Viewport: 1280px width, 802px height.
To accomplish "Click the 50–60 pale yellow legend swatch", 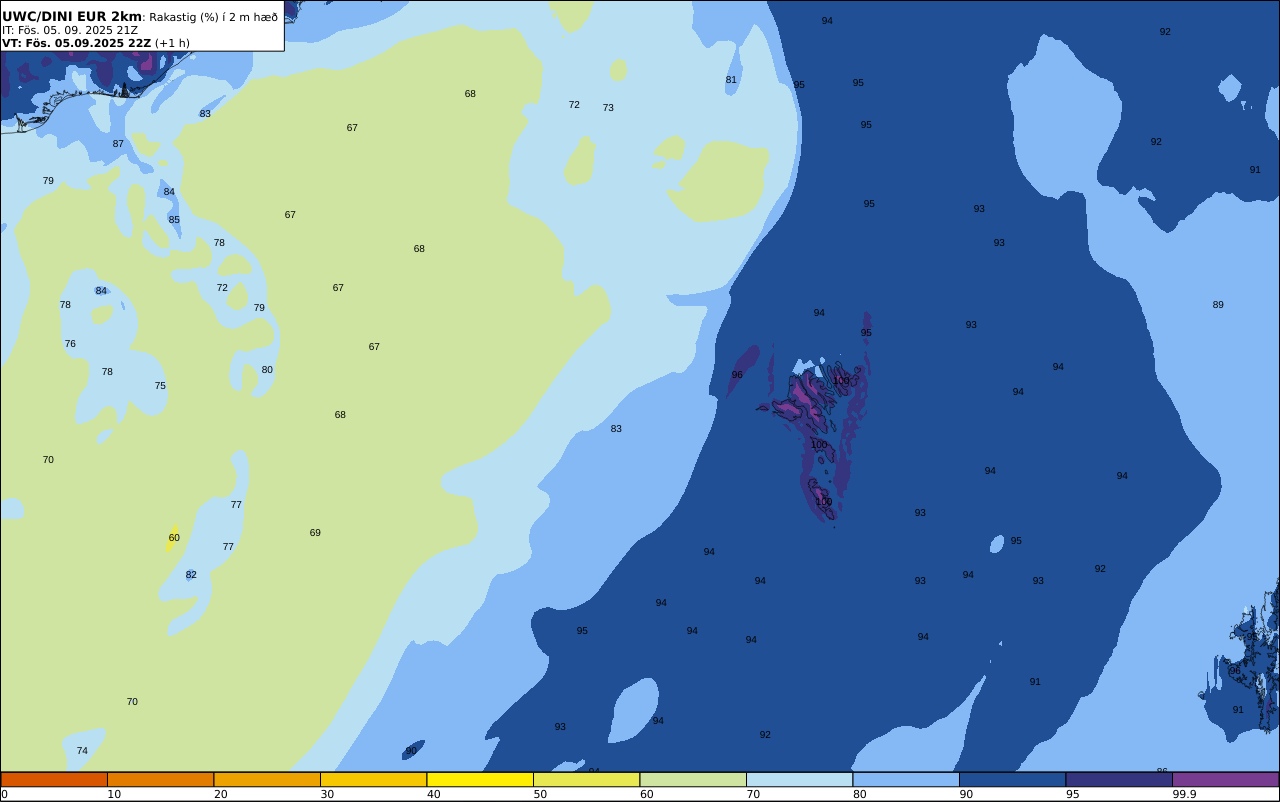I will 586,779.
